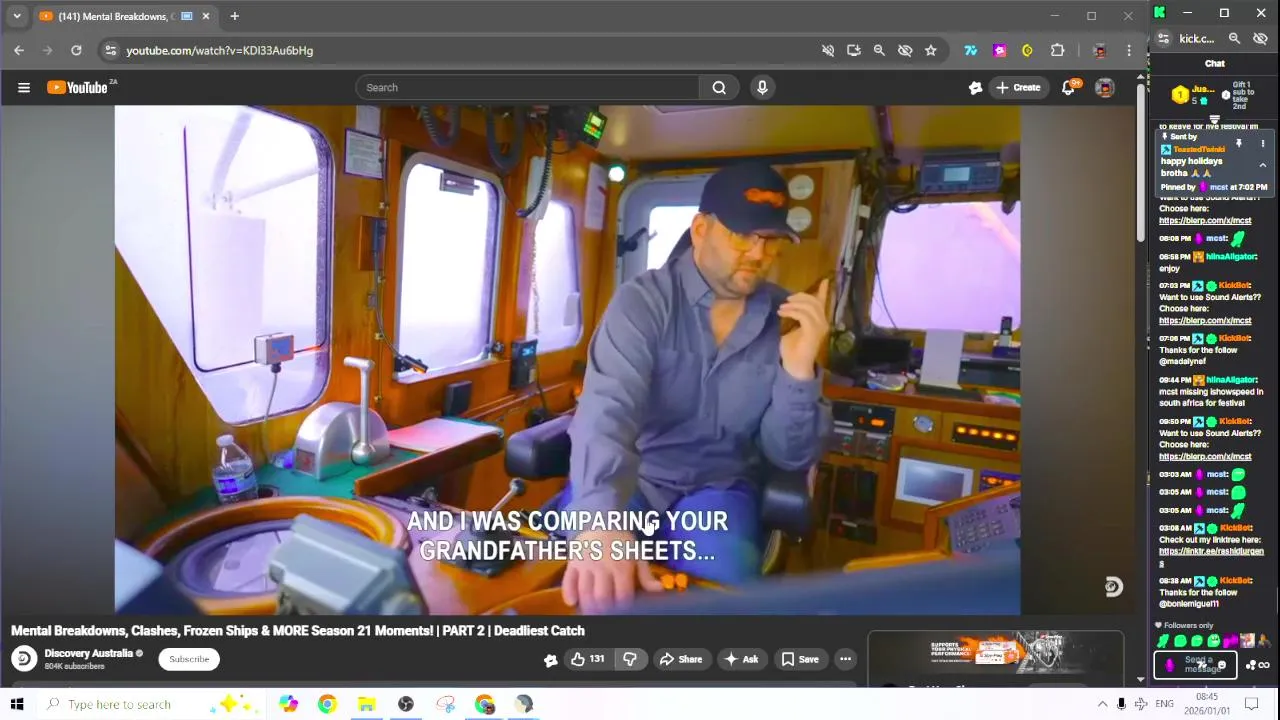Like the video thumbs up 131
The image size is (1280, 720).
[586, 659]
